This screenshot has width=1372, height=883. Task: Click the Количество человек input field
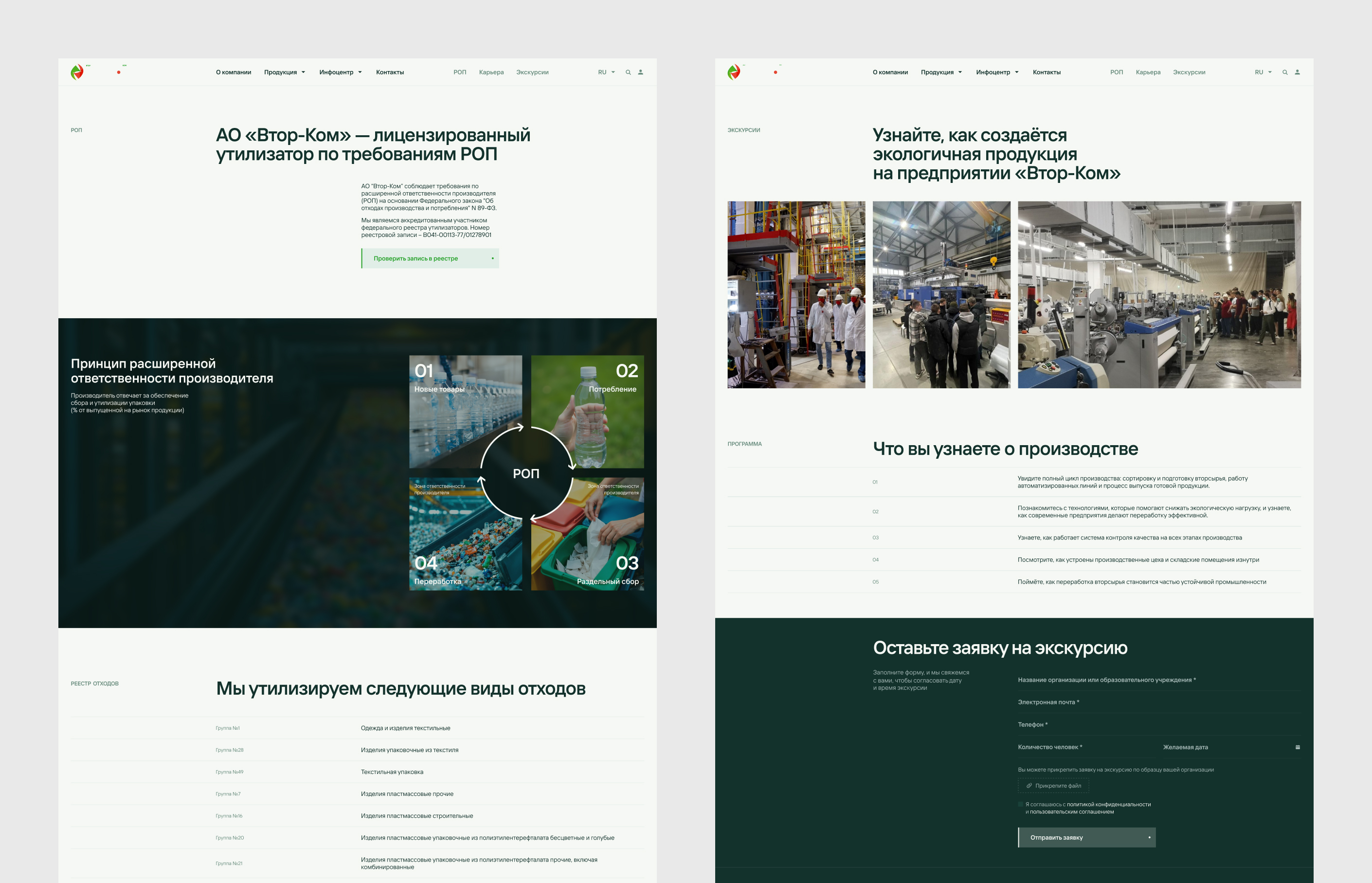[x=1087, y=747]
